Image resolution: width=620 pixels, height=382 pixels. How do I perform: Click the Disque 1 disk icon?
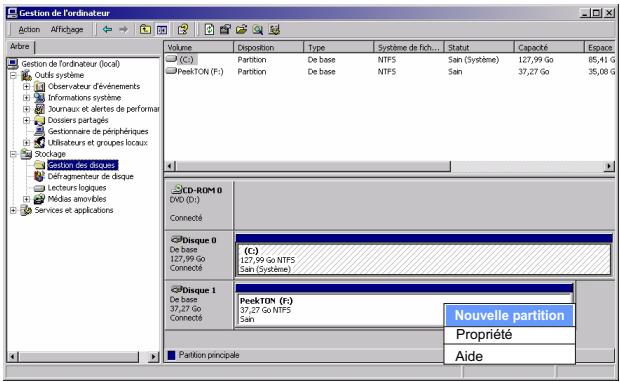176,289
